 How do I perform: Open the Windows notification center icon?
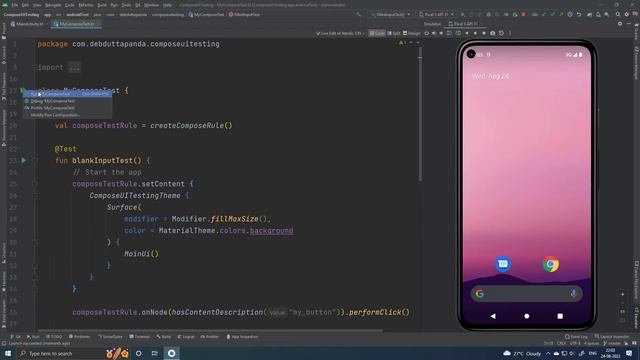click(629, 353)
